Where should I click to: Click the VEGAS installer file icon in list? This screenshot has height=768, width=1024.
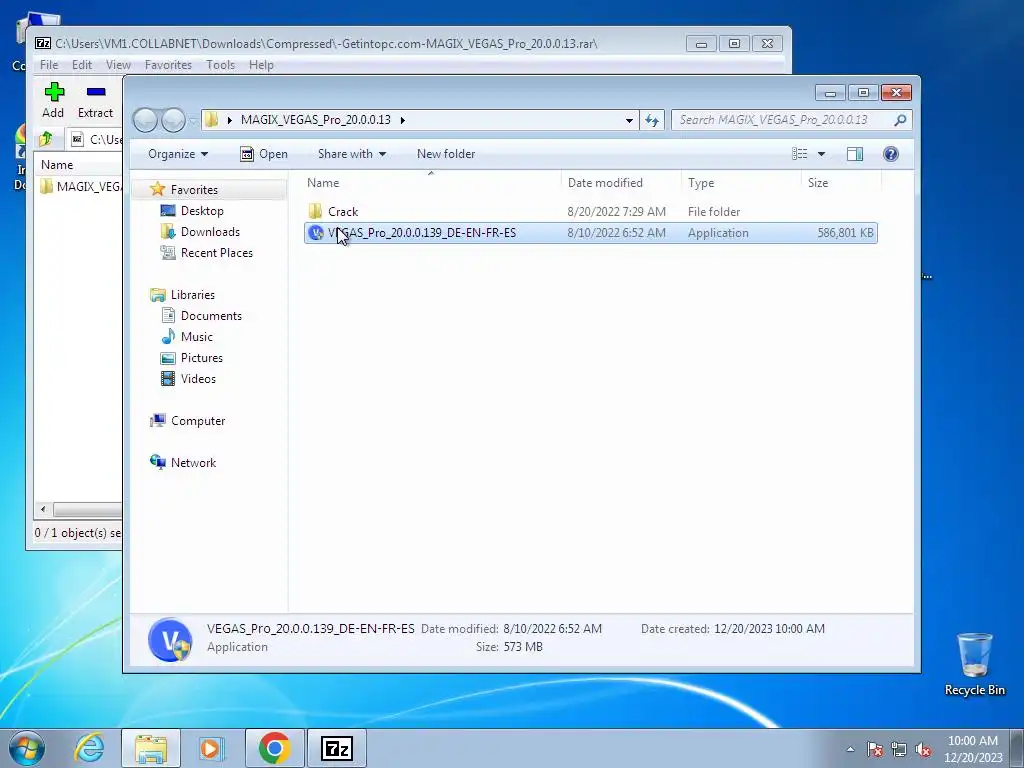tap(316, 233)
